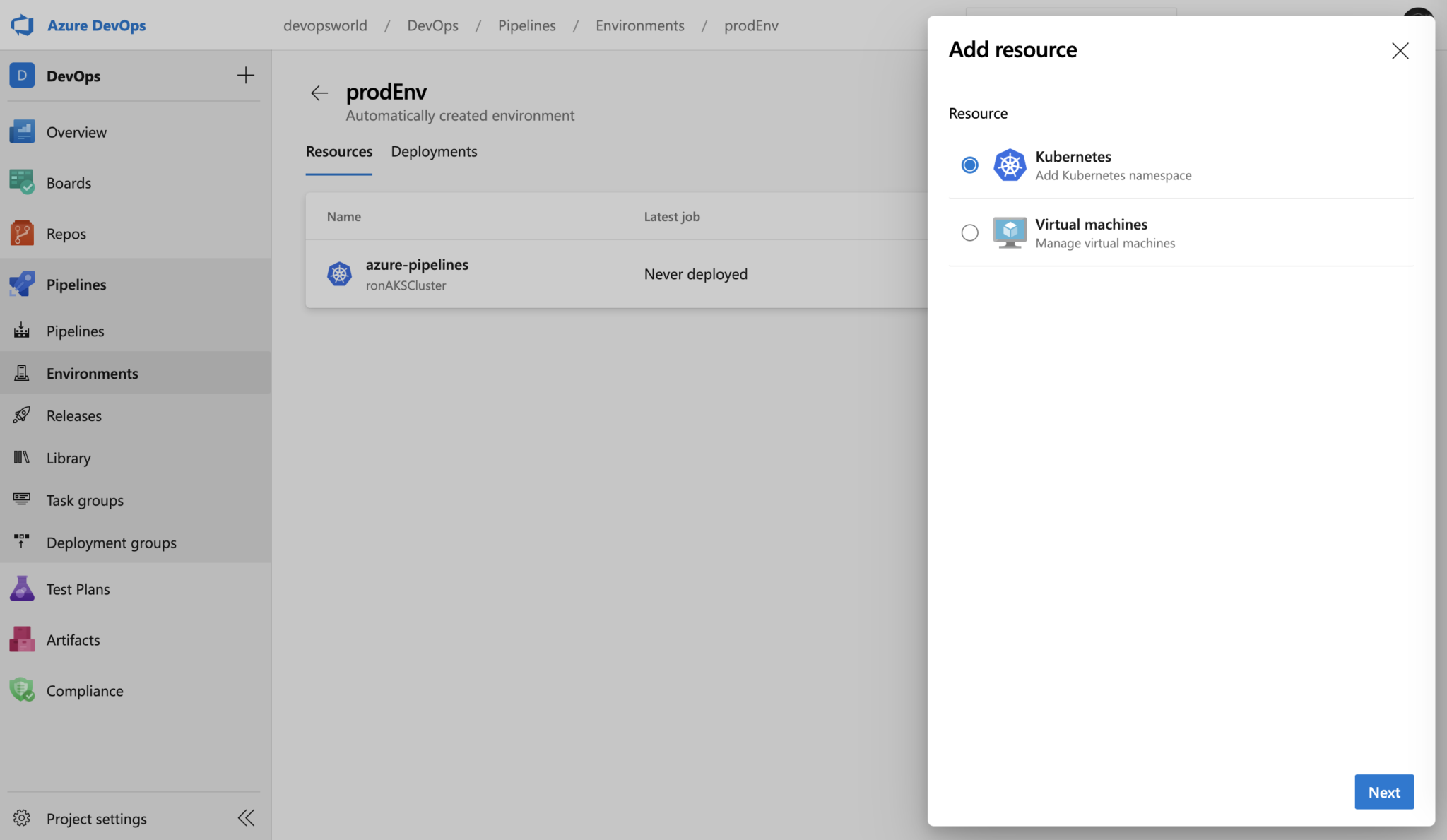Click the Kubernetes logo in Add resource panel
1447x840 pixels.
pyautogui.click(x=1010, y=165)
